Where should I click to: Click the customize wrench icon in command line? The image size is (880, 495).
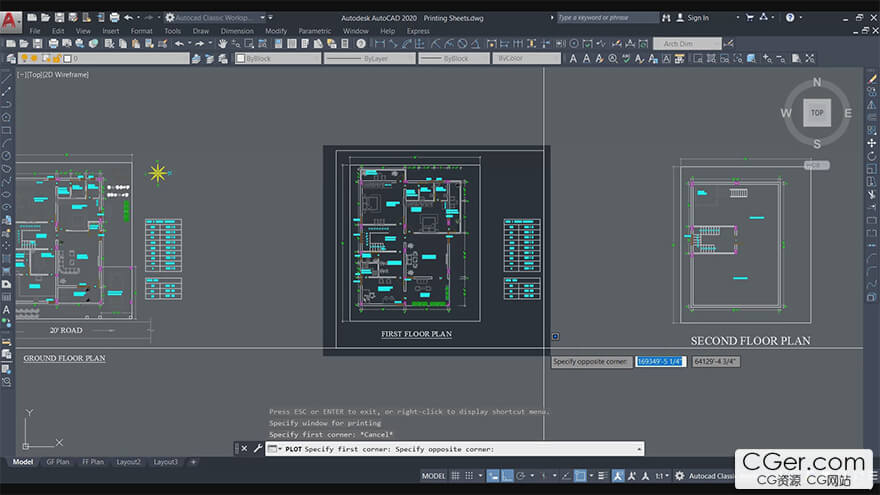click(258, 448)
